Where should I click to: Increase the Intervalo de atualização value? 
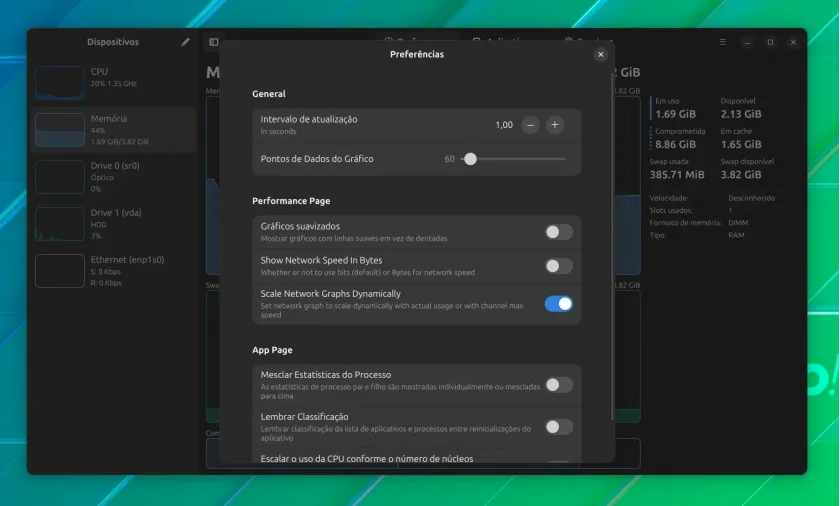[554, 125]
